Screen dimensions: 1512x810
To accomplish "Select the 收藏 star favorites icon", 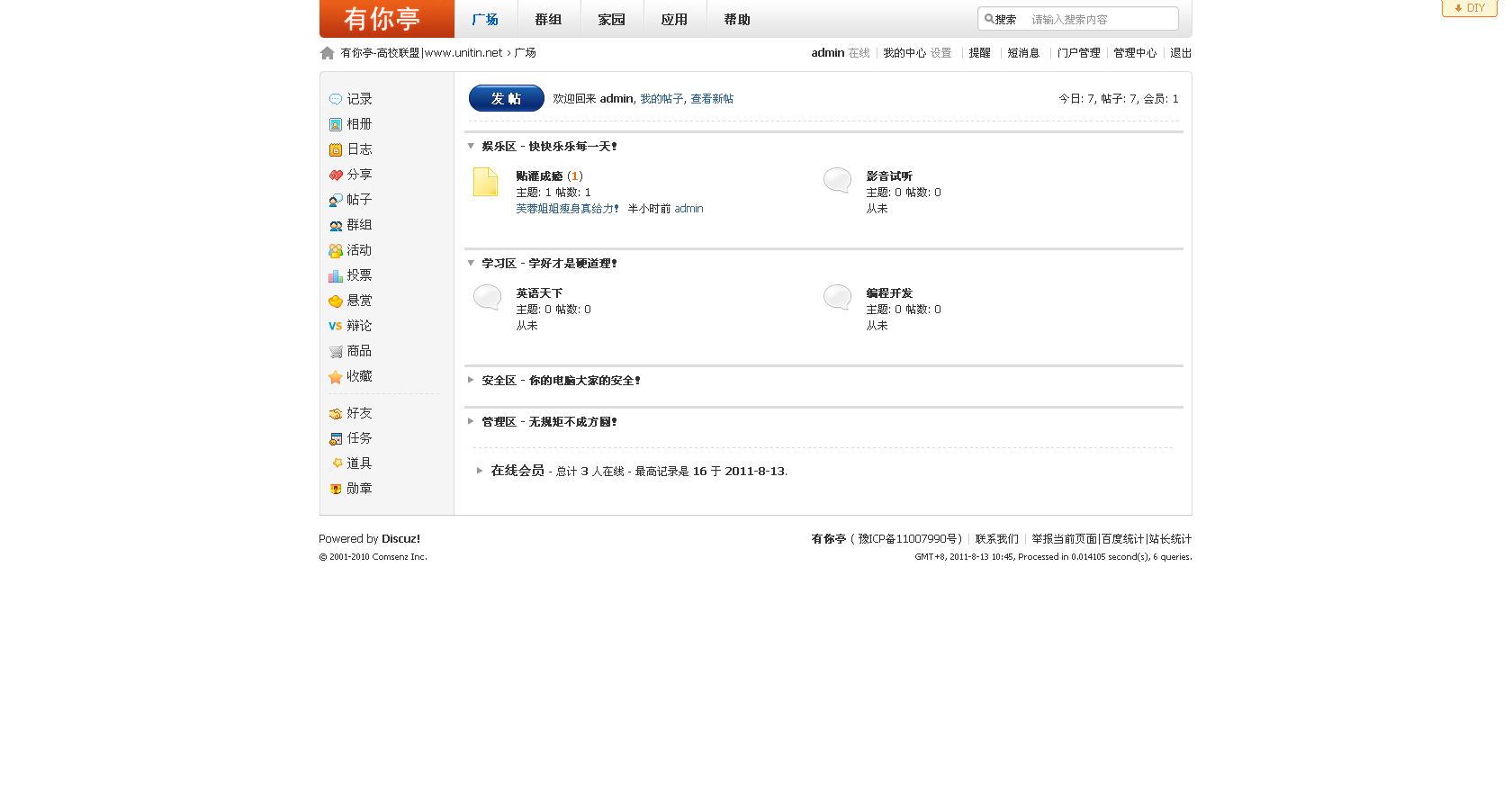I will pyautogui.click(x=336, y=376).
